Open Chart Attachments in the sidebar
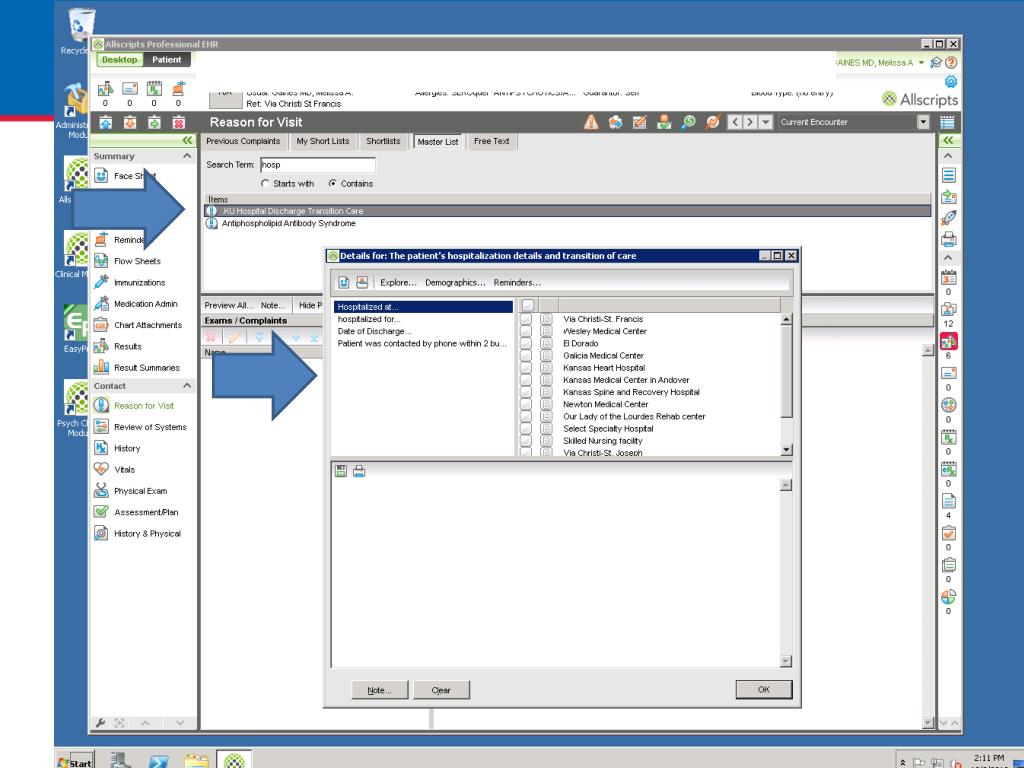Image resolution: width=1024 pixels, height=768 pixels. pyautogui.click(x=148, y=325)
